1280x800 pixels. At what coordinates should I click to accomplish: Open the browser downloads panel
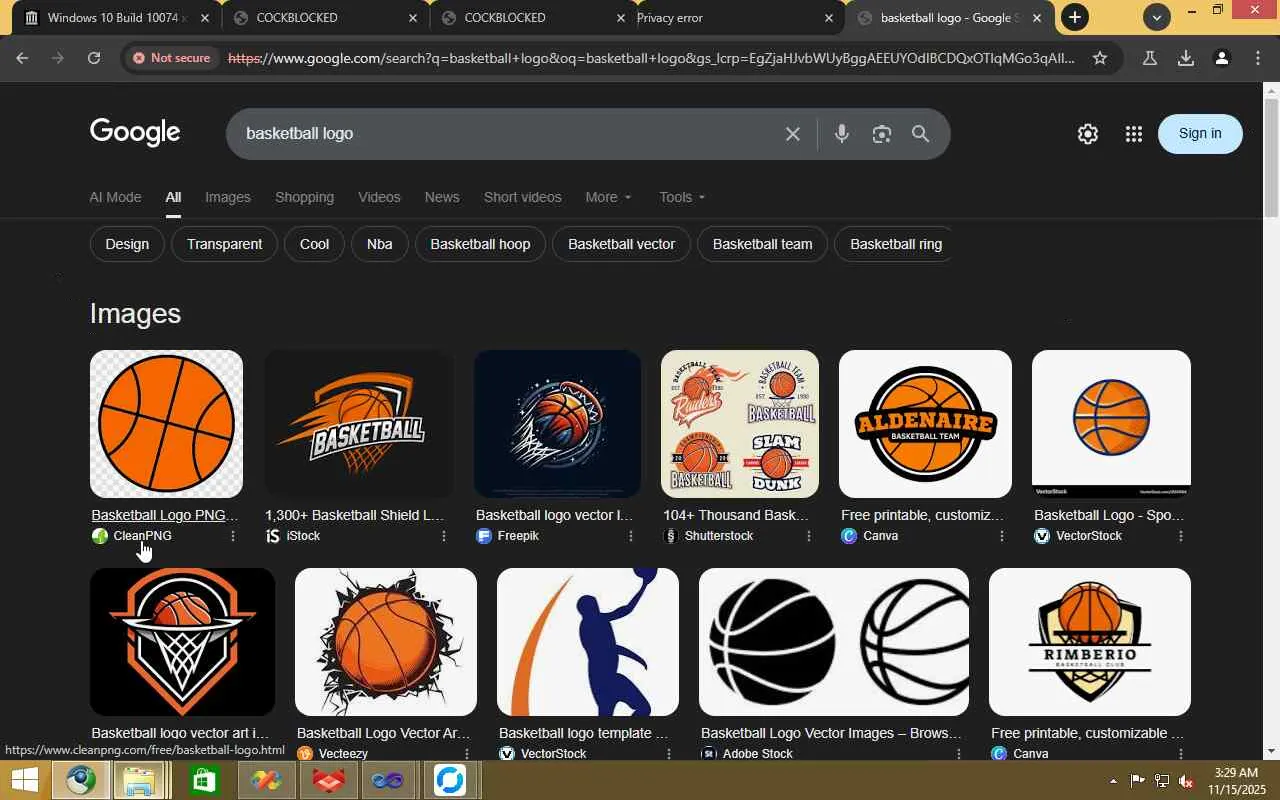1186,58
